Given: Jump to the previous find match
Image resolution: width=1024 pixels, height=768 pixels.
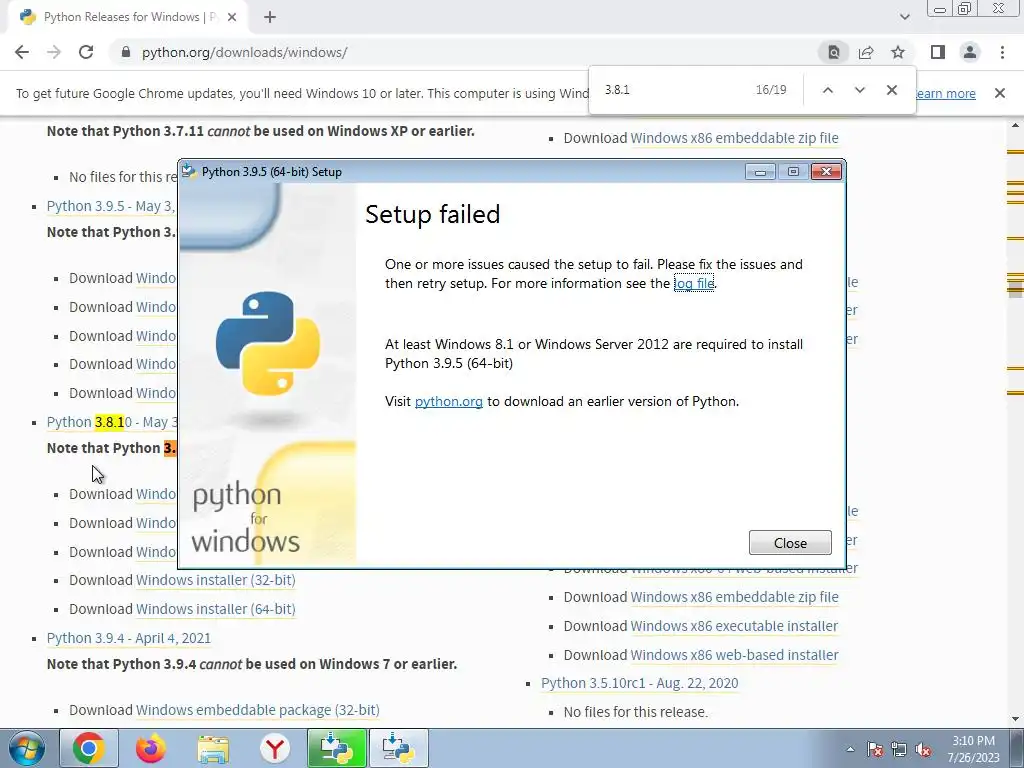Looking at the screenshot, I should pos(827,90).
